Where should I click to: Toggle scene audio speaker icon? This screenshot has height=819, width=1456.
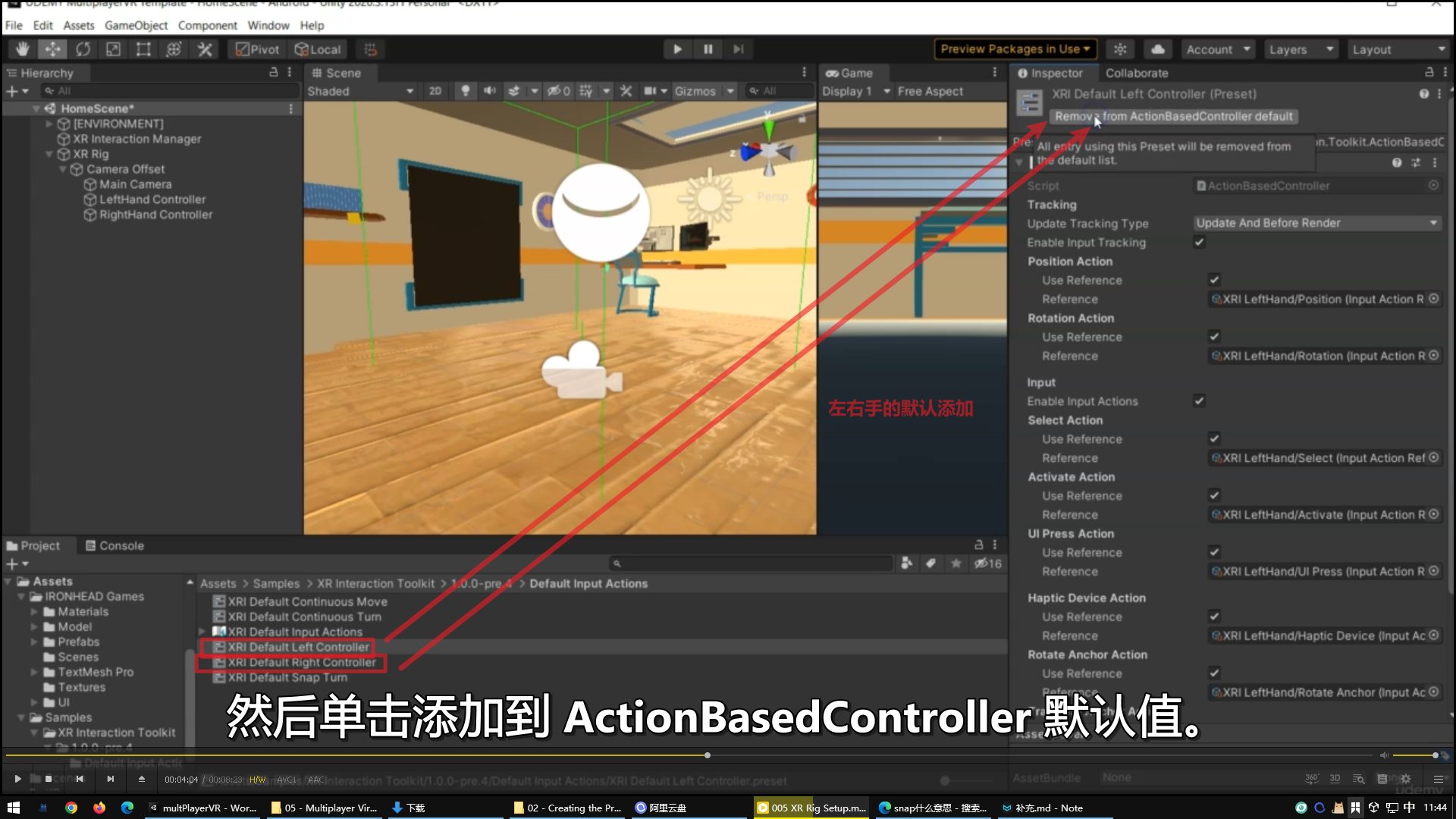[489, 91]
